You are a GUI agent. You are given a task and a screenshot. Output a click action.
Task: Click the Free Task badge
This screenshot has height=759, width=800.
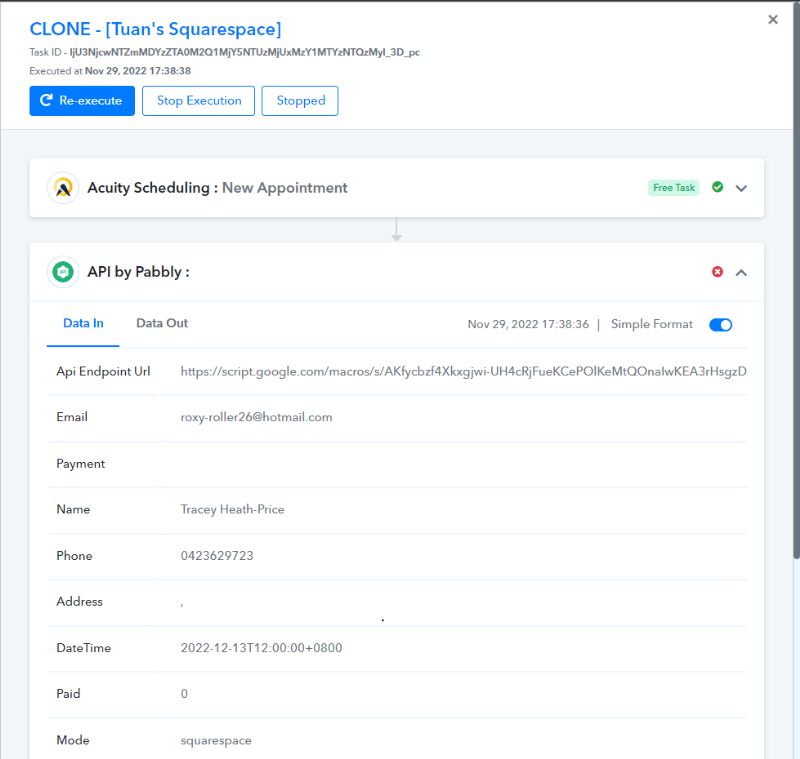coord(673,188)
